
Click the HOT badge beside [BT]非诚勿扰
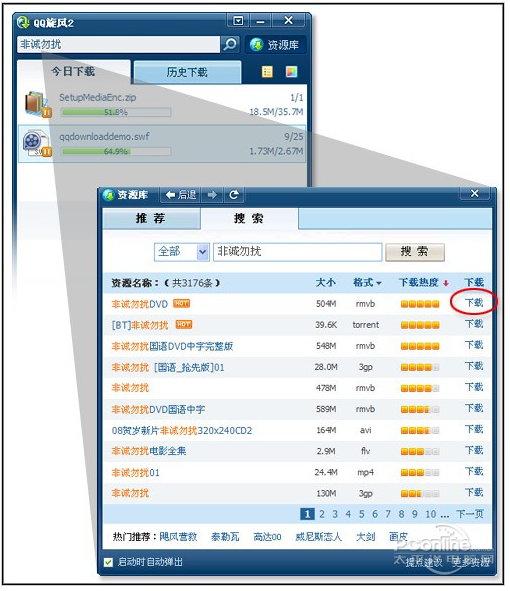pos(184,325)
